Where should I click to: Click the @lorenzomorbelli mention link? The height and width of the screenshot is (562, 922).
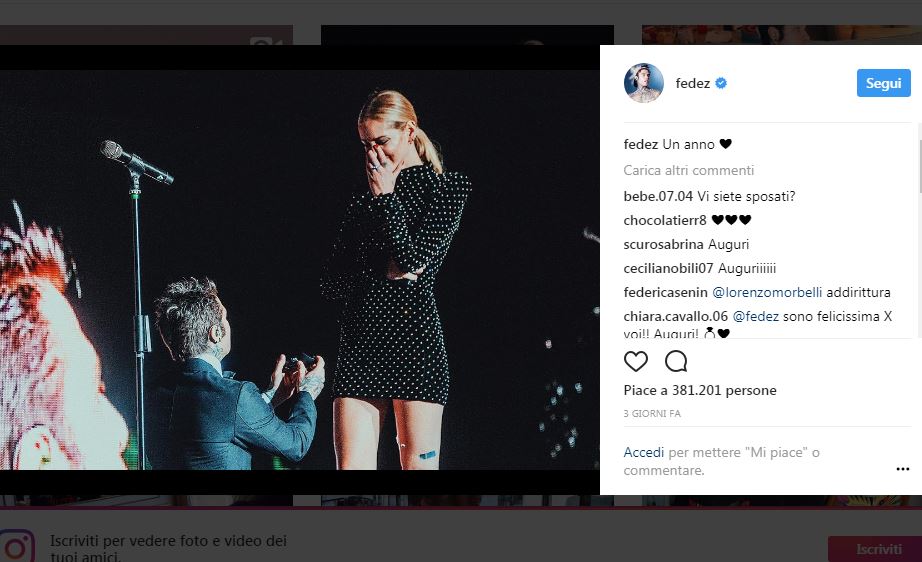click(767, 293)
